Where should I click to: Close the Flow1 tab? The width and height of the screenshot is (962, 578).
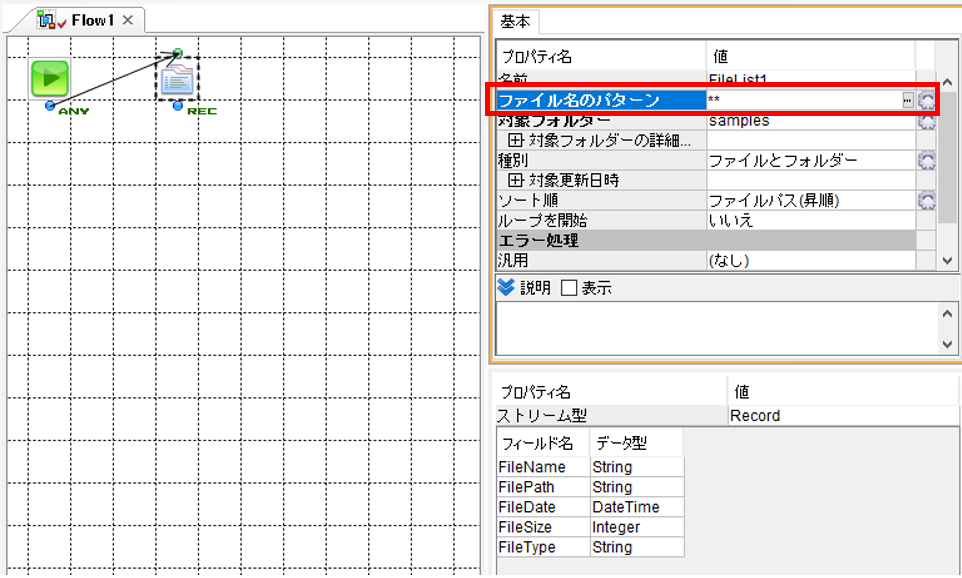[128, 20]
